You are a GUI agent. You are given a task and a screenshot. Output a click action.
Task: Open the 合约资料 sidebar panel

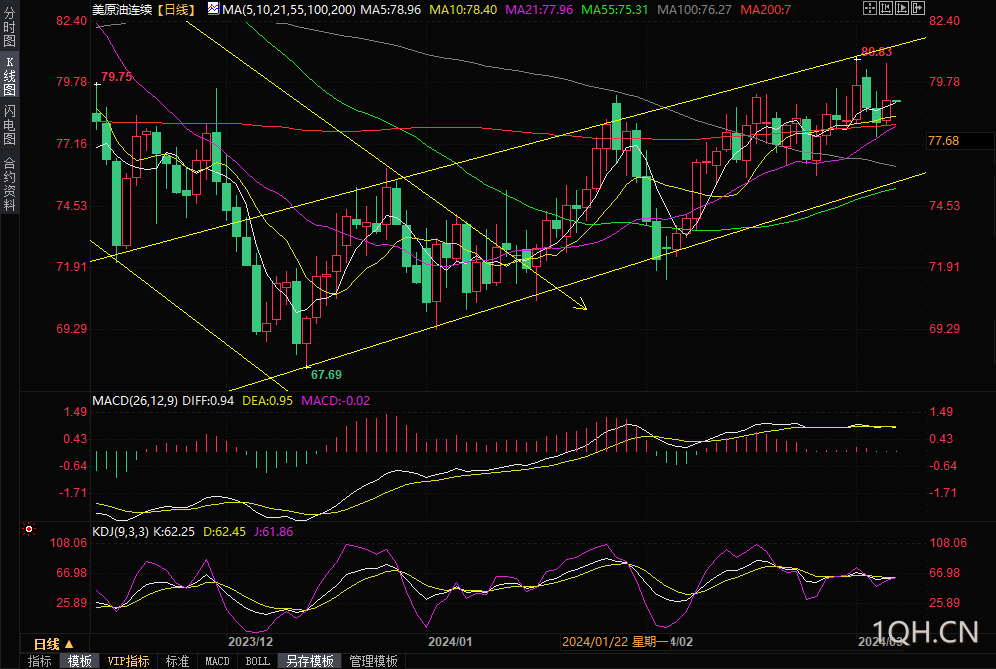tap(9, 184)
